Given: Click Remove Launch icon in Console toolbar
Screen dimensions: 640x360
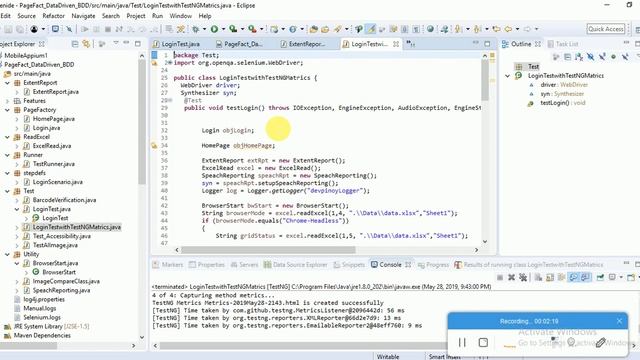Looking at the screenshot, I should coord(511,277).
